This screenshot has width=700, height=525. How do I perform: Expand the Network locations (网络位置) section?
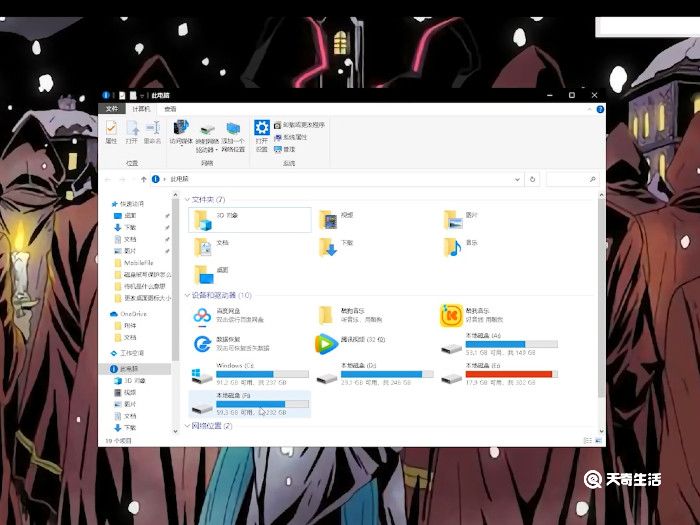(x=187, y=426)
